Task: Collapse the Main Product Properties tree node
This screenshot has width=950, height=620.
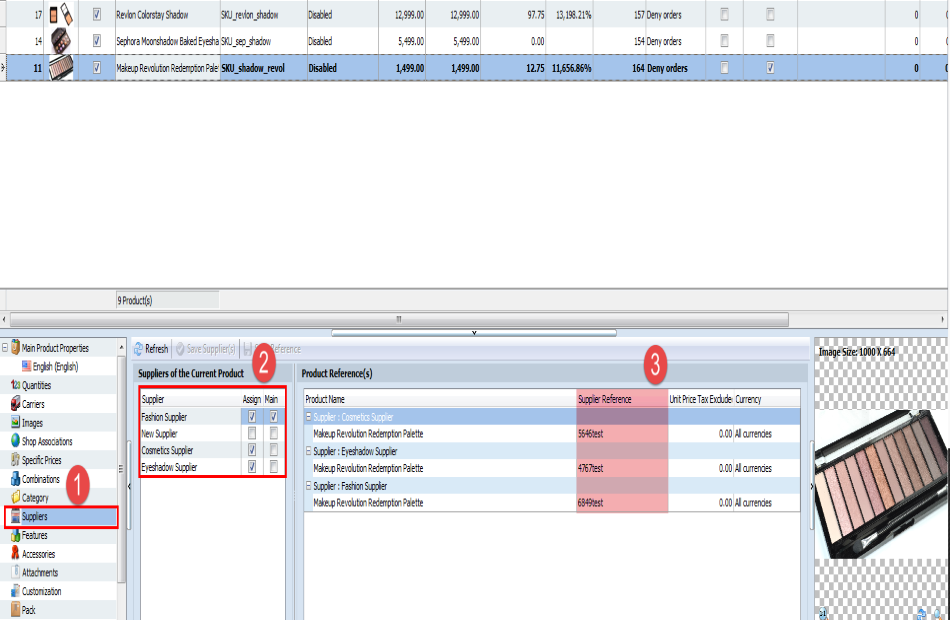Action: (5, 348)
